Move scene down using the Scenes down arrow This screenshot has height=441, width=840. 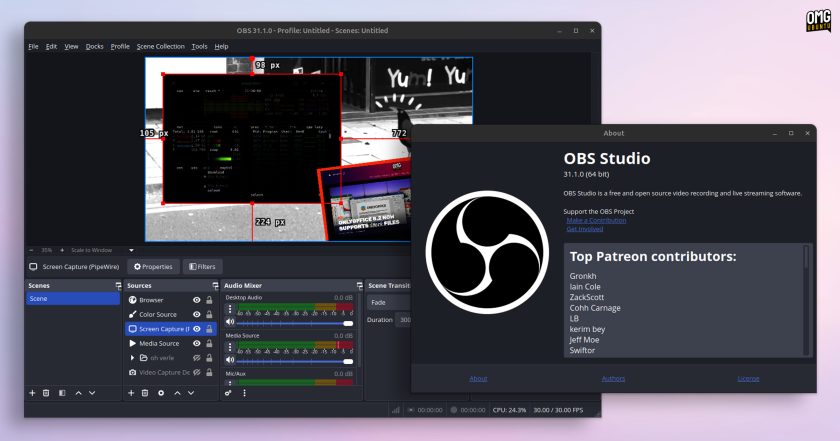(x=92, y=393)
